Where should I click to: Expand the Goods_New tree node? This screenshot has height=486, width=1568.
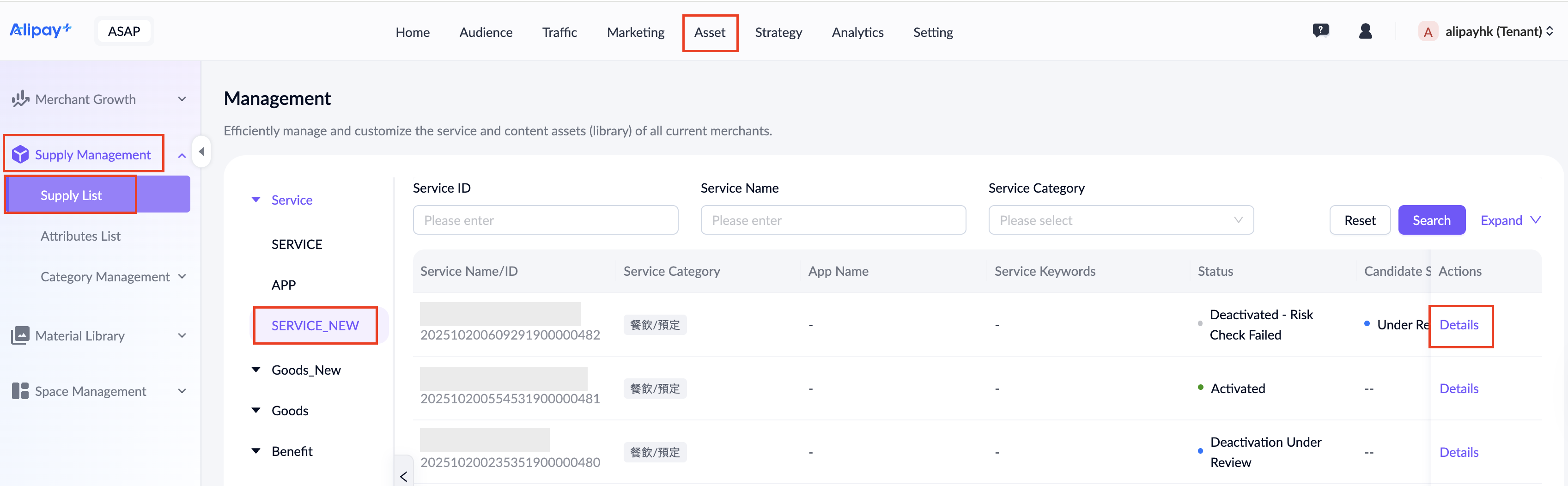[x=256, y=370]
